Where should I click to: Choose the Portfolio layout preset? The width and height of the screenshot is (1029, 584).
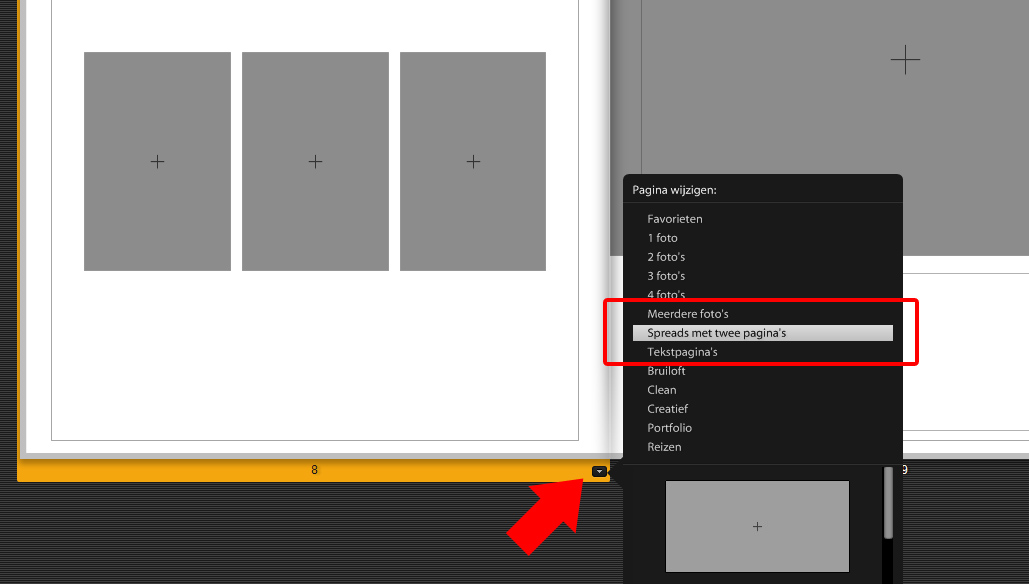tap(668, 428)
